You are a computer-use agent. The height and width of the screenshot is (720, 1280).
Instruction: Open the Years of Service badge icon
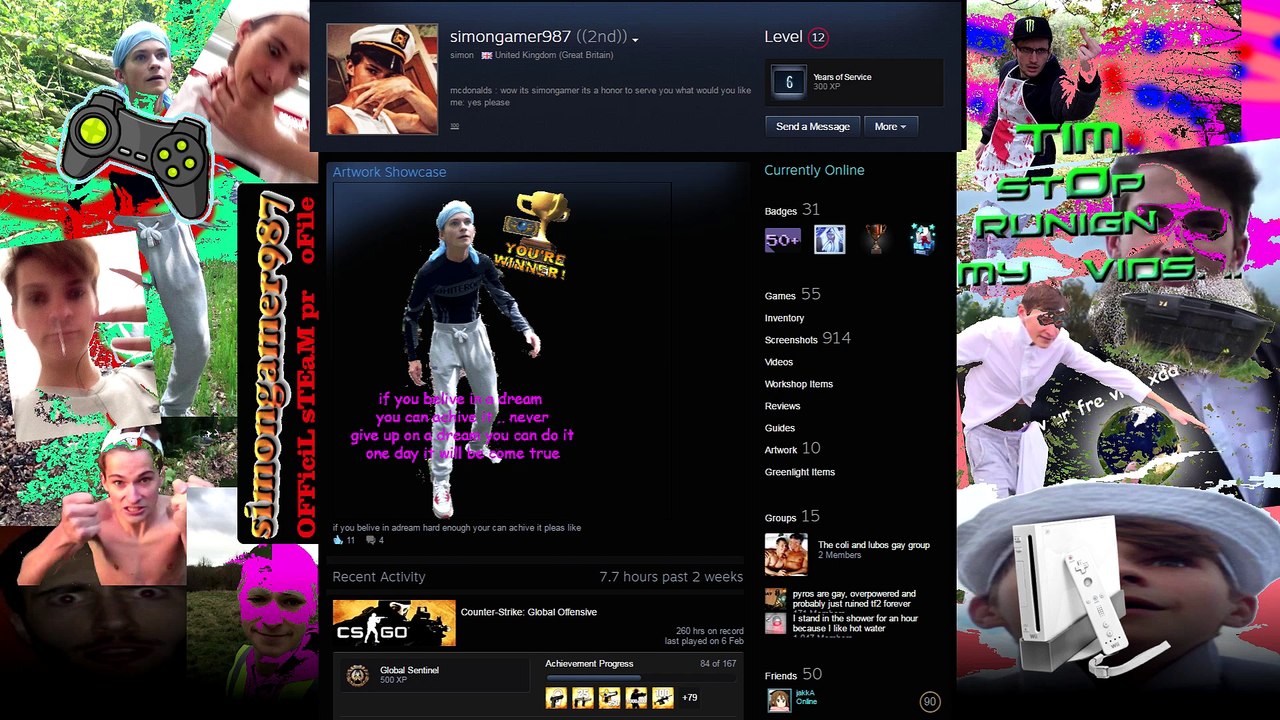click(x=789, y=83)
